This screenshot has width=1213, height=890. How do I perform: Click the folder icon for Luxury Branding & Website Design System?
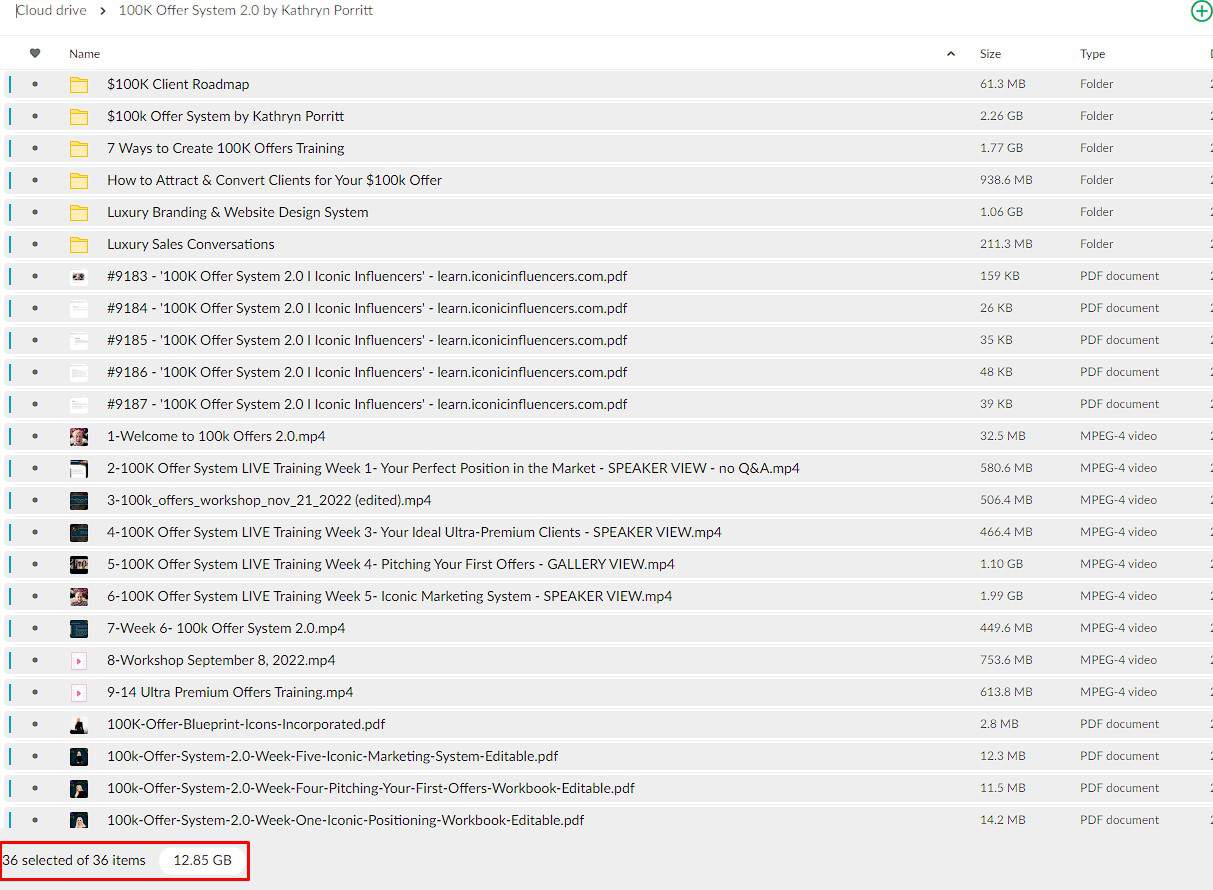pyautogui.click(x=79, y=213)
